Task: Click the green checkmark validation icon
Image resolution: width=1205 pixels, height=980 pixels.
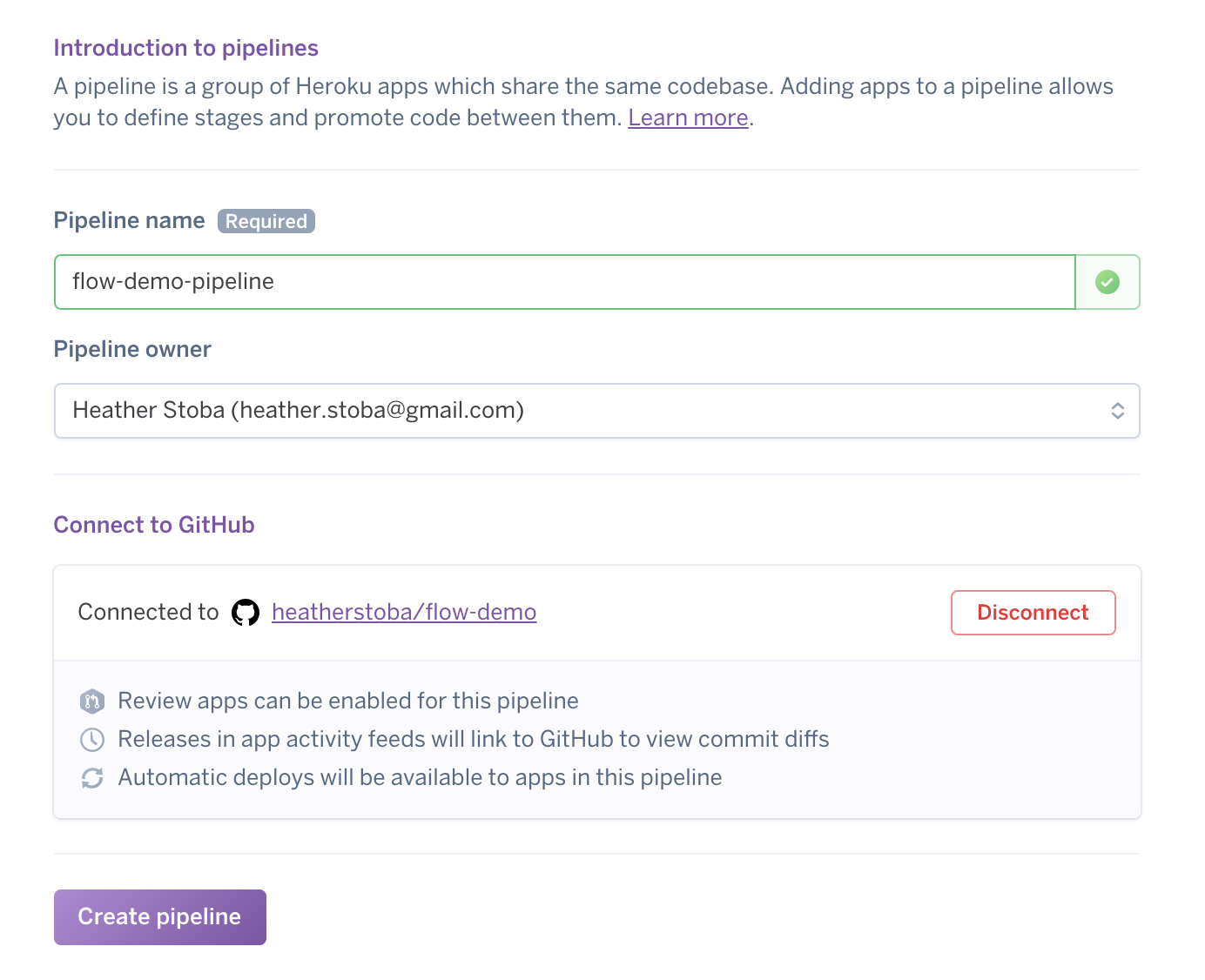Action: (x=1107, y=282)
